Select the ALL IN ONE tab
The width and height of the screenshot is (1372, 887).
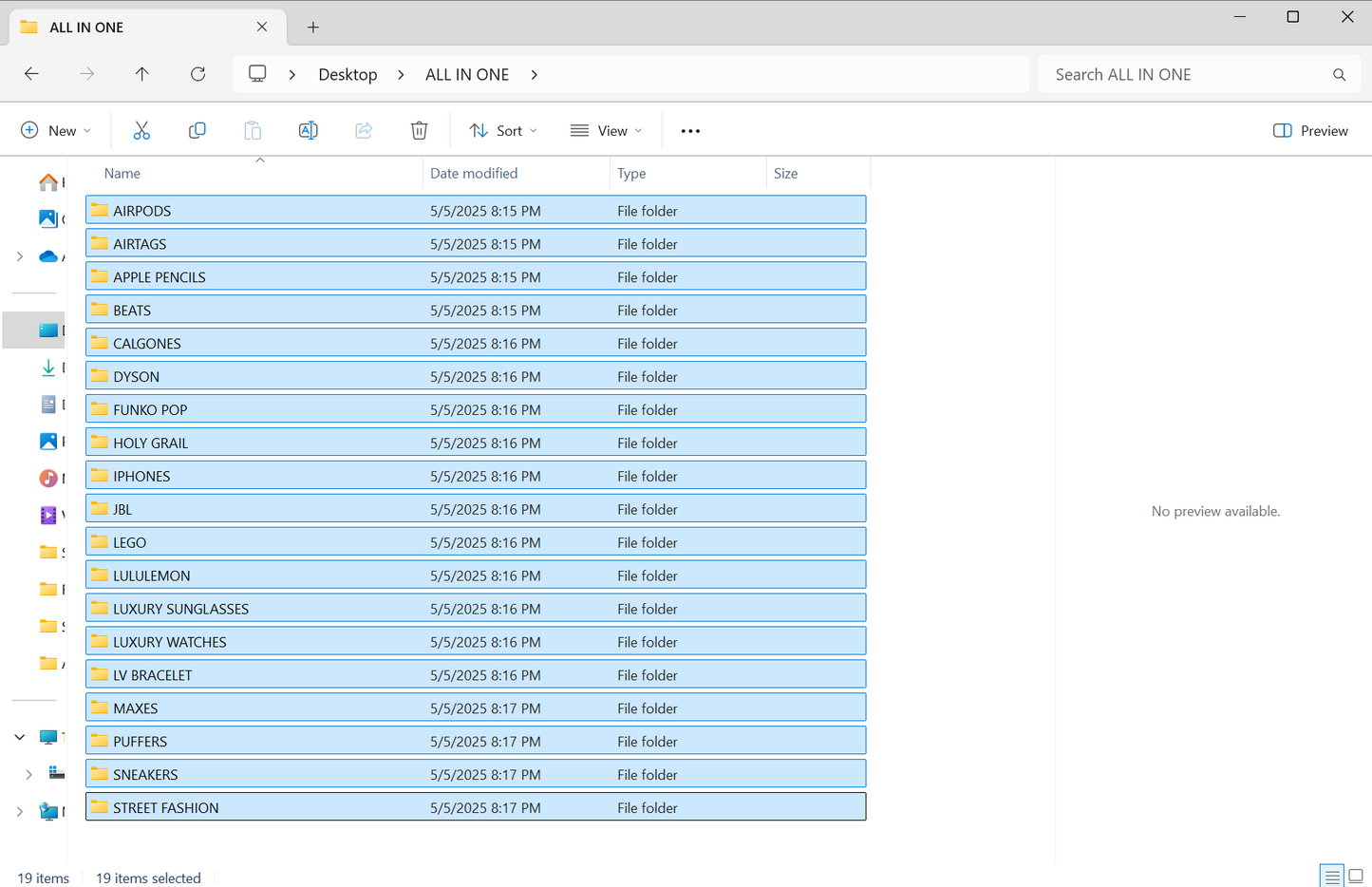[x=146, y=28]
